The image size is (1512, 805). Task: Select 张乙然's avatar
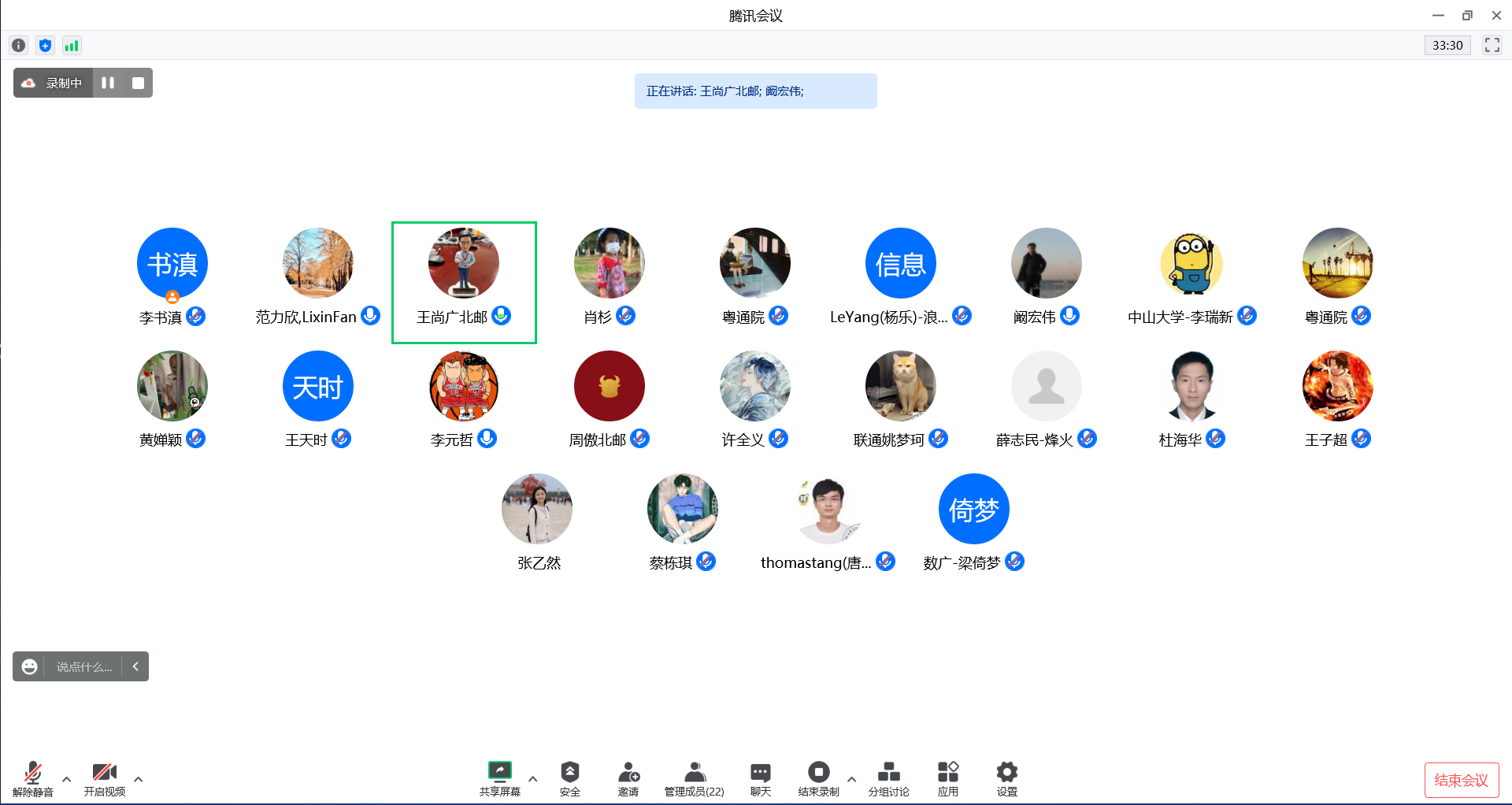click(537, 509)
